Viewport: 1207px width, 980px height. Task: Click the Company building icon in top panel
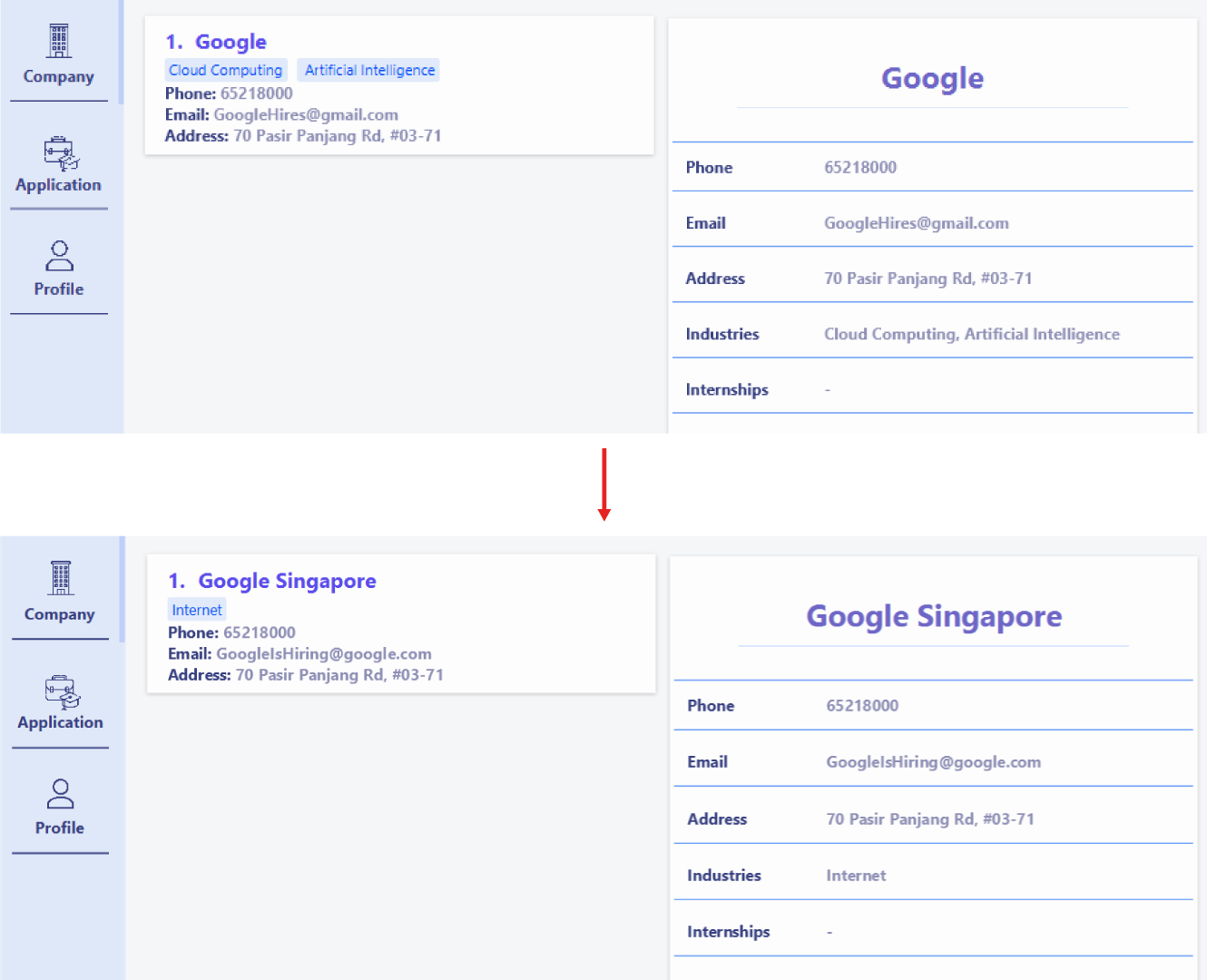click(x=59, y=41)
